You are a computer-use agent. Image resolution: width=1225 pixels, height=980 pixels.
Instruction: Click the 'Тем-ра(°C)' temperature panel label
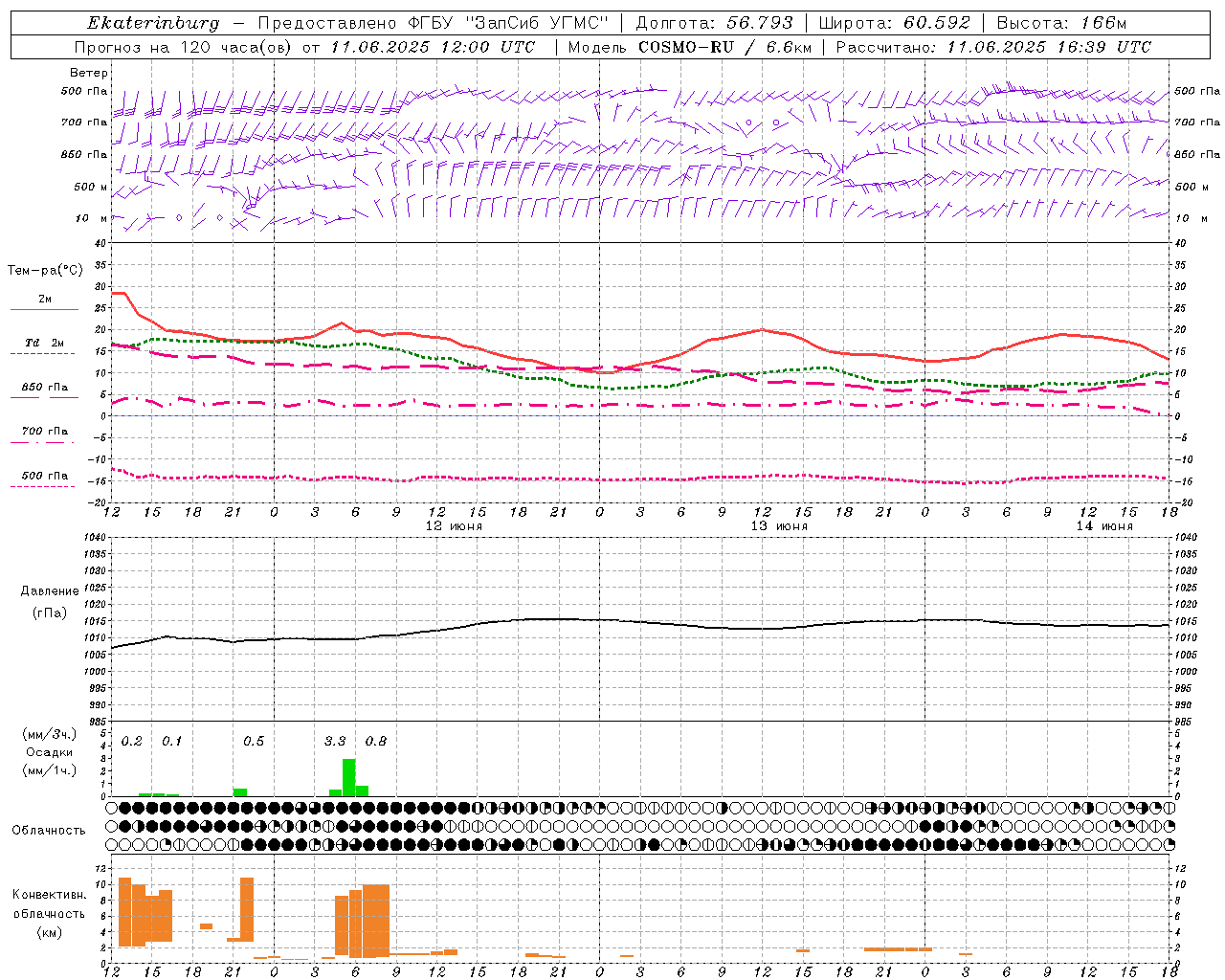(45, 271)
